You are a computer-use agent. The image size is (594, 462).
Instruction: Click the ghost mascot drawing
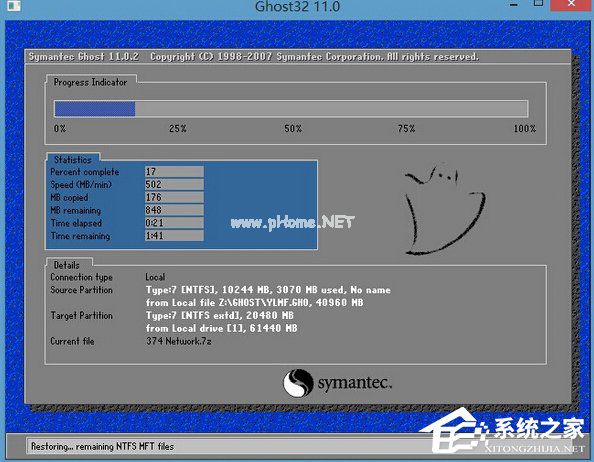[x=445, y=209]
